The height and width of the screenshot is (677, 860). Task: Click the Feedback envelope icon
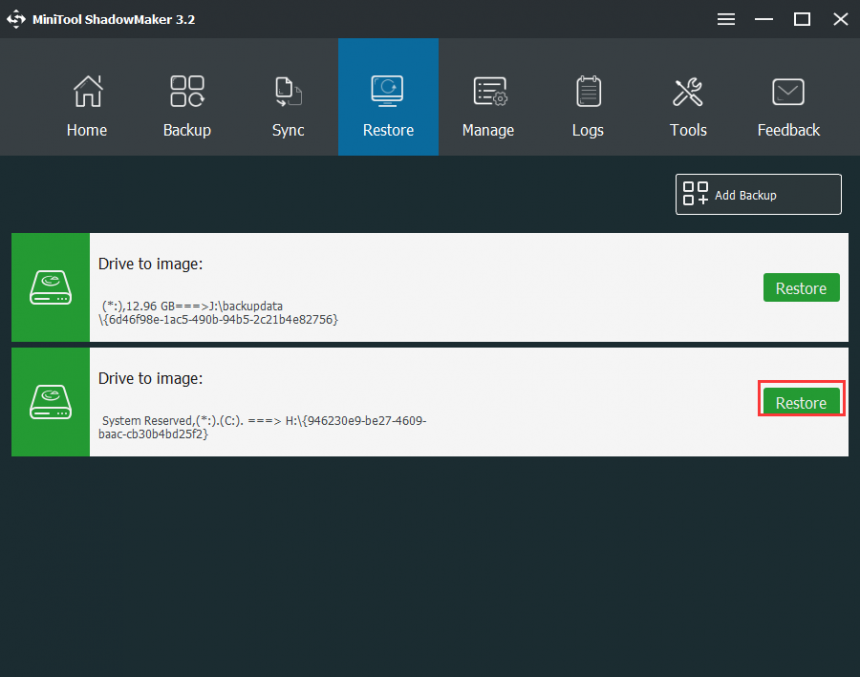[788, 92]
